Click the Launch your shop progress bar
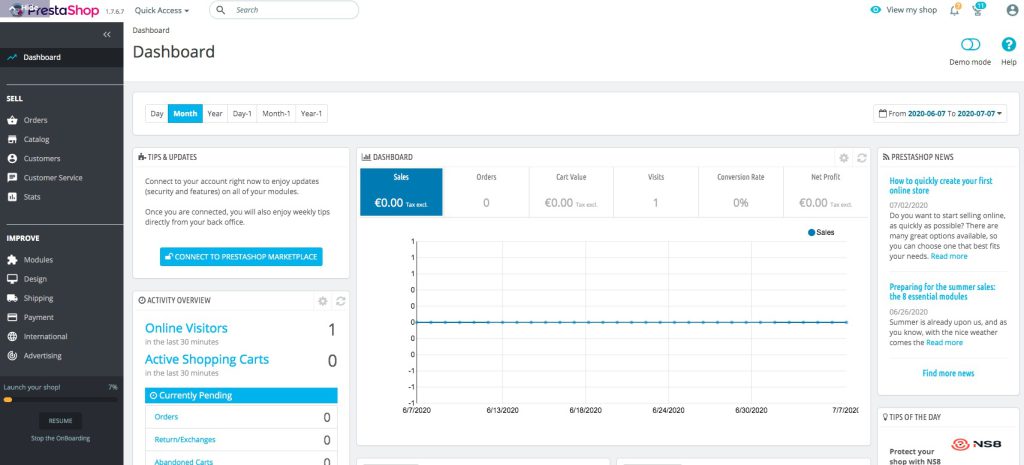 click(x=60, y=399)
